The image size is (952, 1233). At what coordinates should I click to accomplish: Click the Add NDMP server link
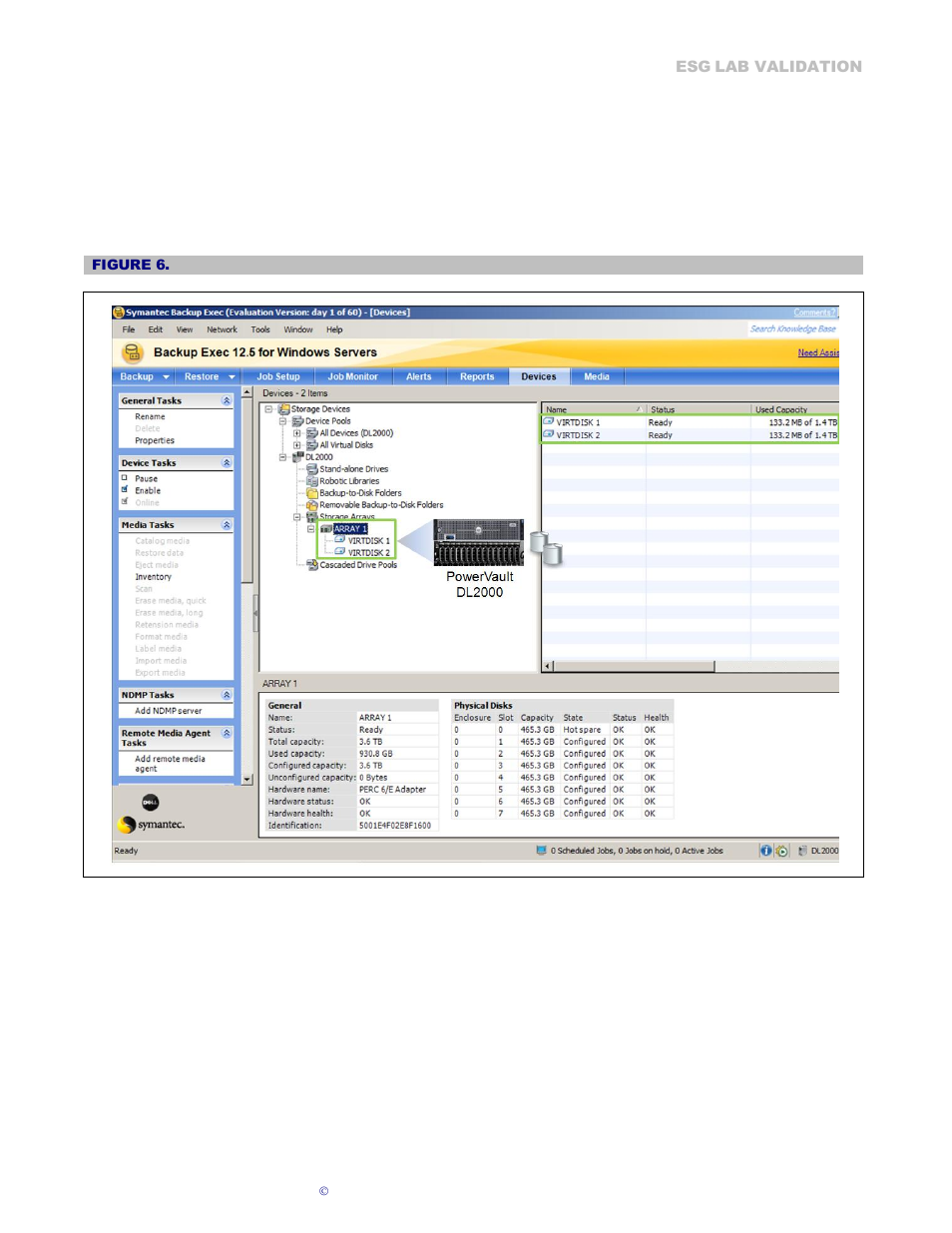[x=168, y=711]
